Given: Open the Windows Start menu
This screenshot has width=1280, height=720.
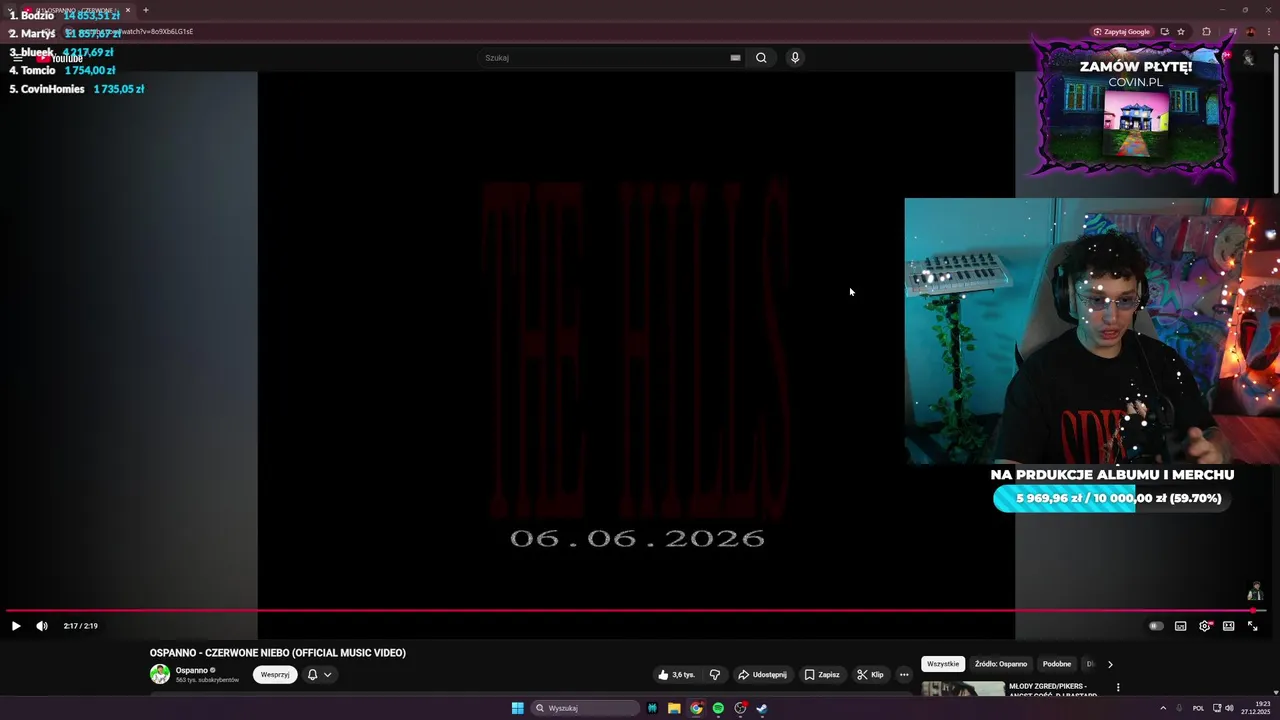Looking at the screenshot, I should tap(517, 708).
